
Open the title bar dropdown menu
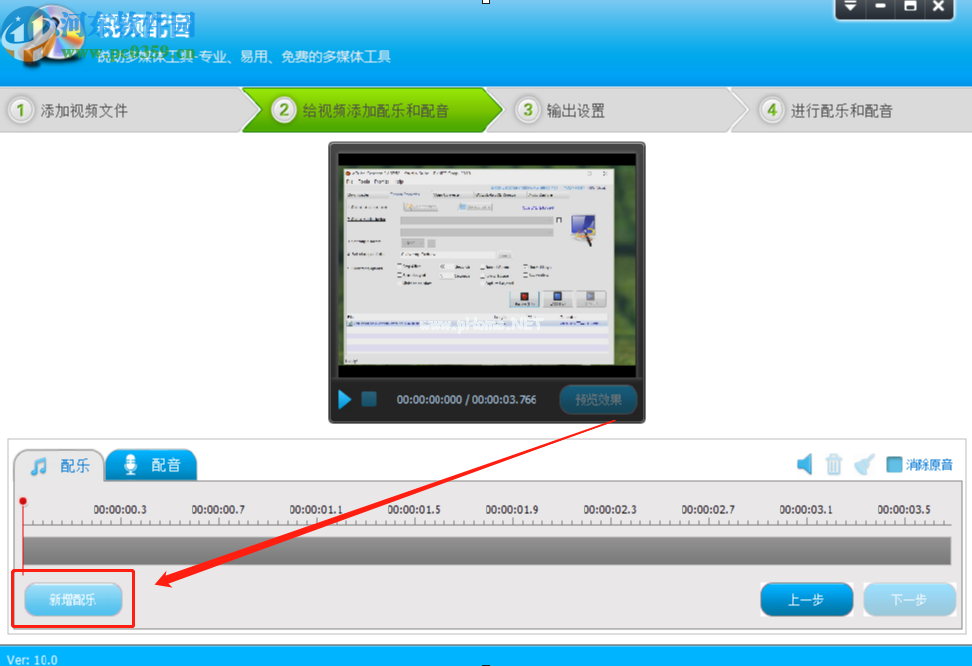coord(850,7)
